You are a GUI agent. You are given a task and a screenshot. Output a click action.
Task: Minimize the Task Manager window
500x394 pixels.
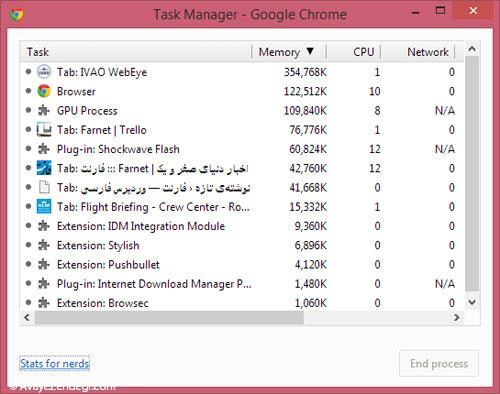416,12
